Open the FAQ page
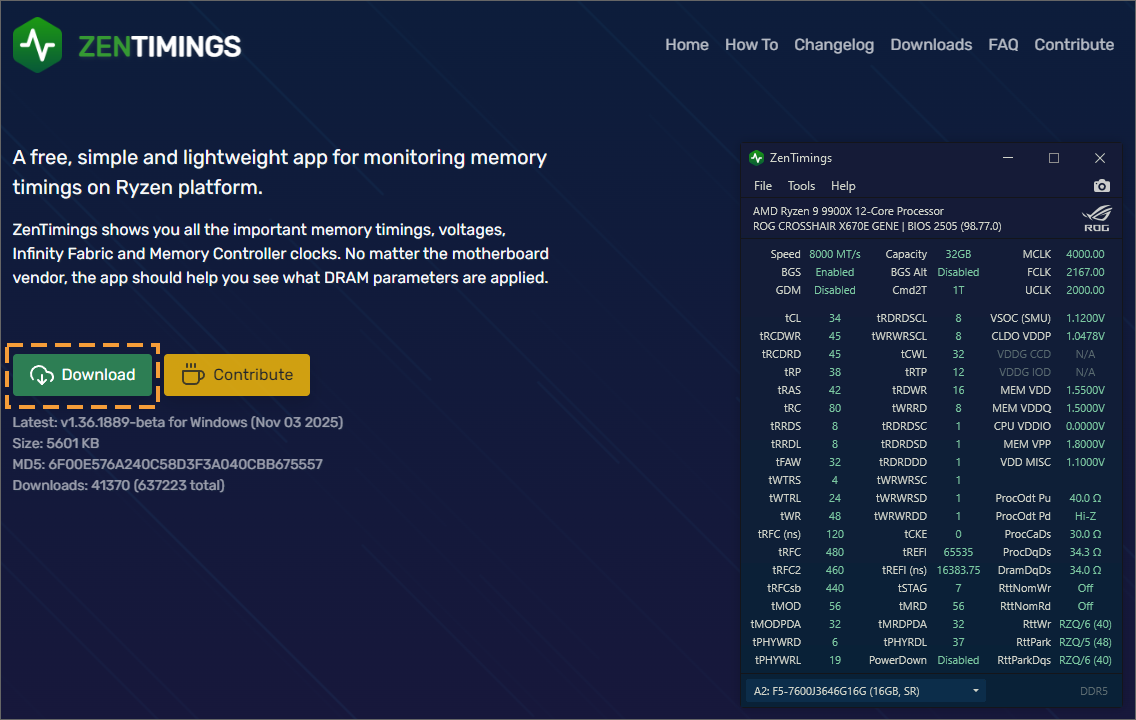This screenshot has height=720, width=1136. (x=1003, y=45)
